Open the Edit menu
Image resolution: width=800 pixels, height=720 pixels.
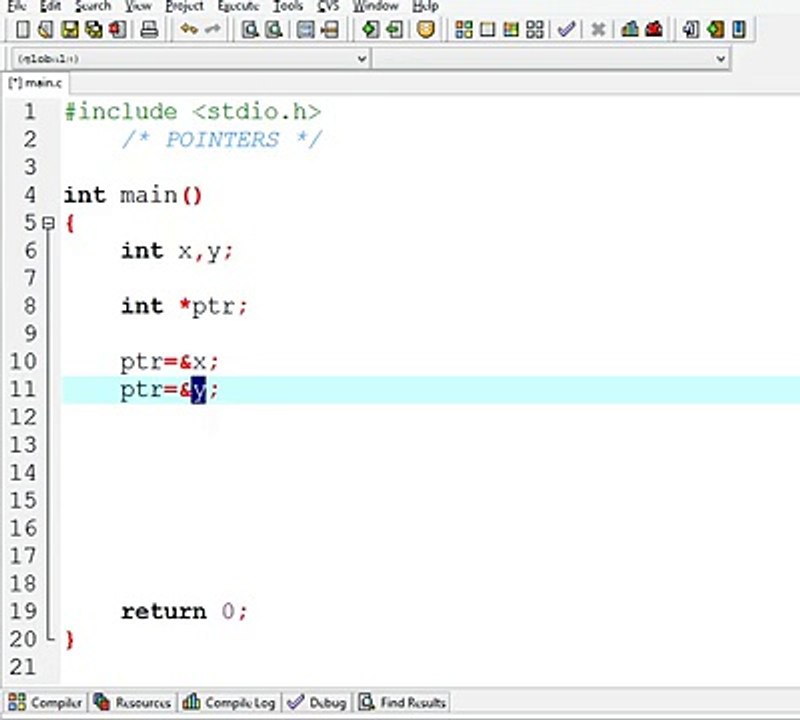(51, 6)
